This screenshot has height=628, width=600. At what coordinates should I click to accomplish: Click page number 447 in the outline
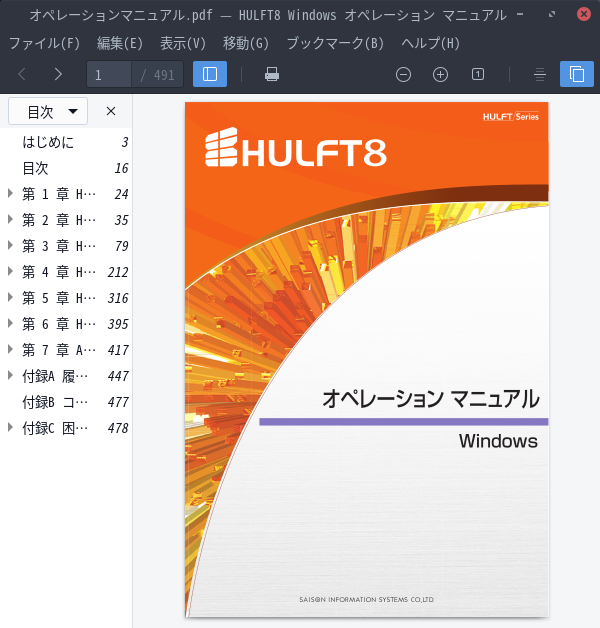(118, 376)
